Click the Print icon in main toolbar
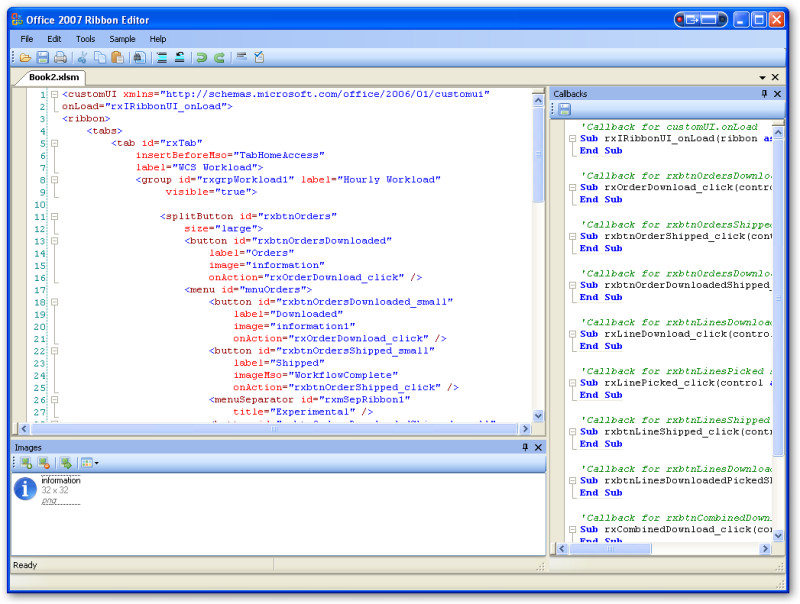This screenshot has height=604, width=800. 60,58
